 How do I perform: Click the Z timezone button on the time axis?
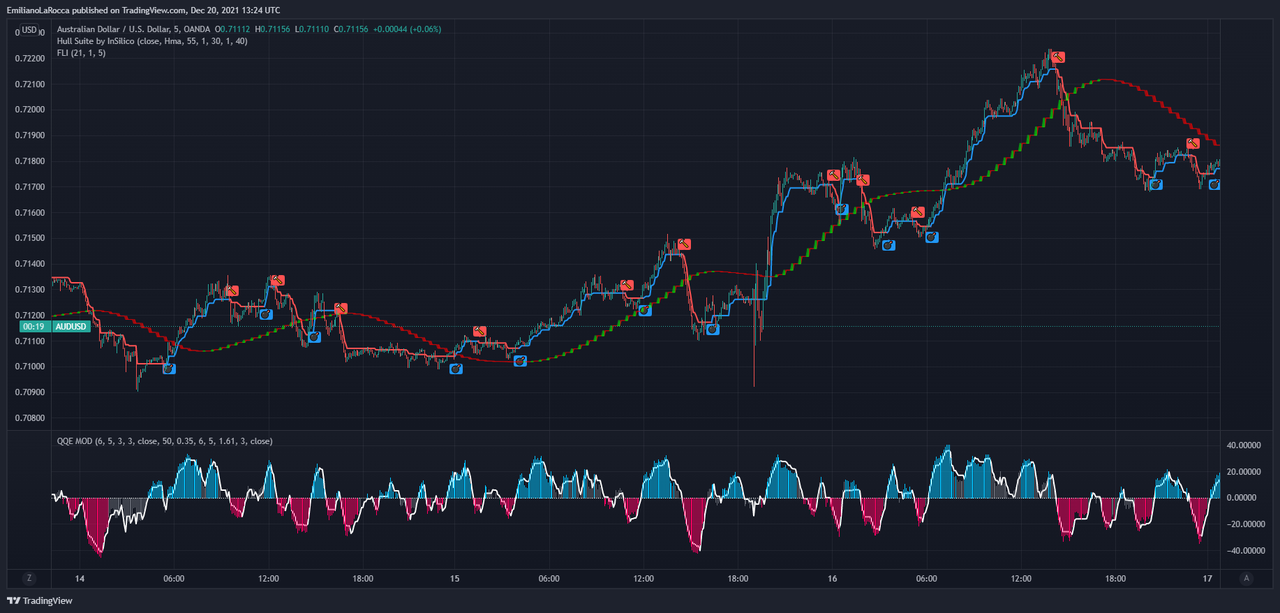point(29,578)
